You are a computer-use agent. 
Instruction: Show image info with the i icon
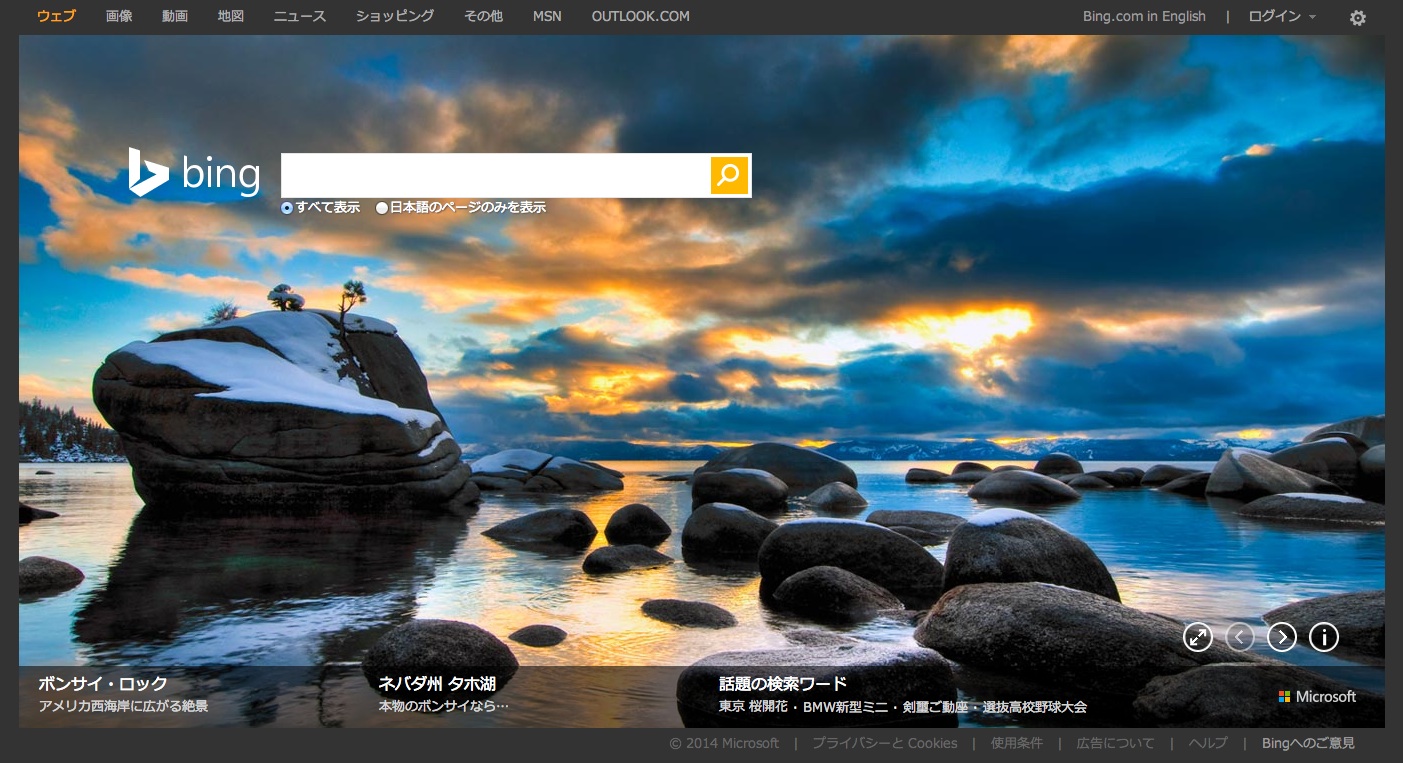pos(1323,637)
